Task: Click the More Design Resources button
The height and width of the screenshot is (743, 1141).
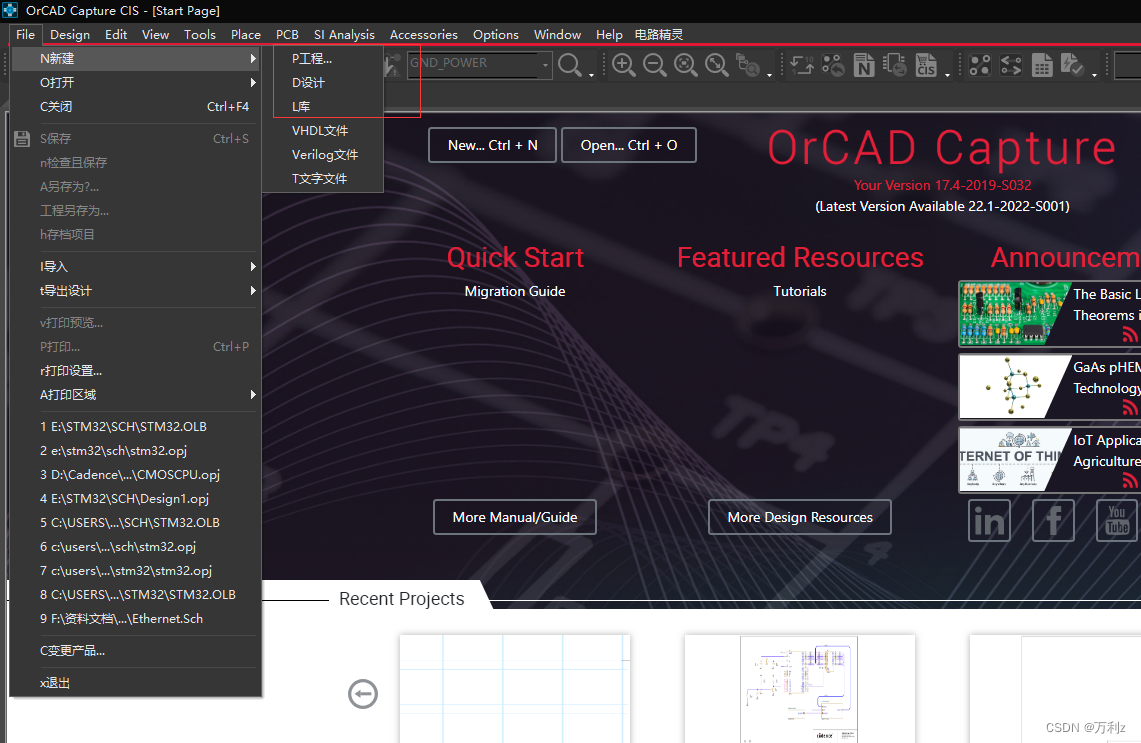Action: coord(799,517)
